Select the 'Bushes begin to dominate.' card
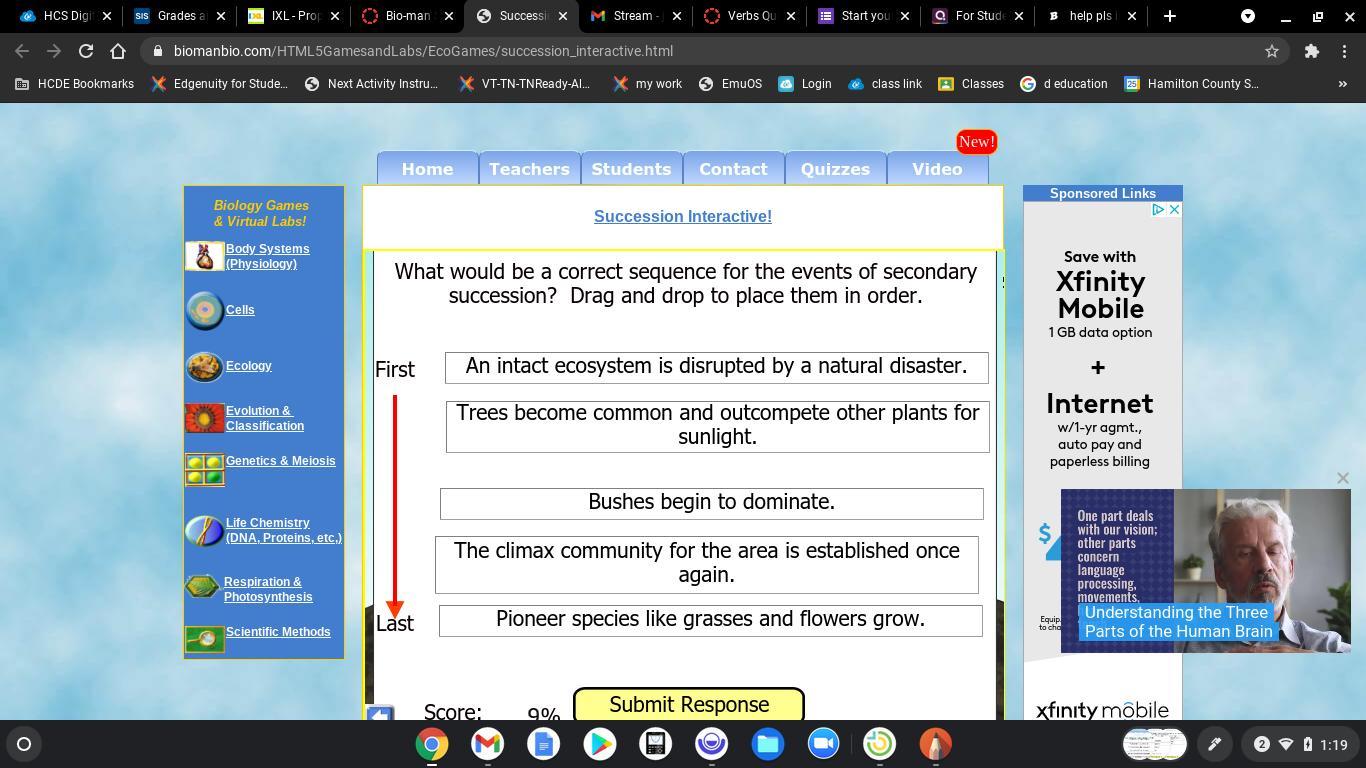The height and width of the screenshot is (768, 1366). [x=712, y=503]
